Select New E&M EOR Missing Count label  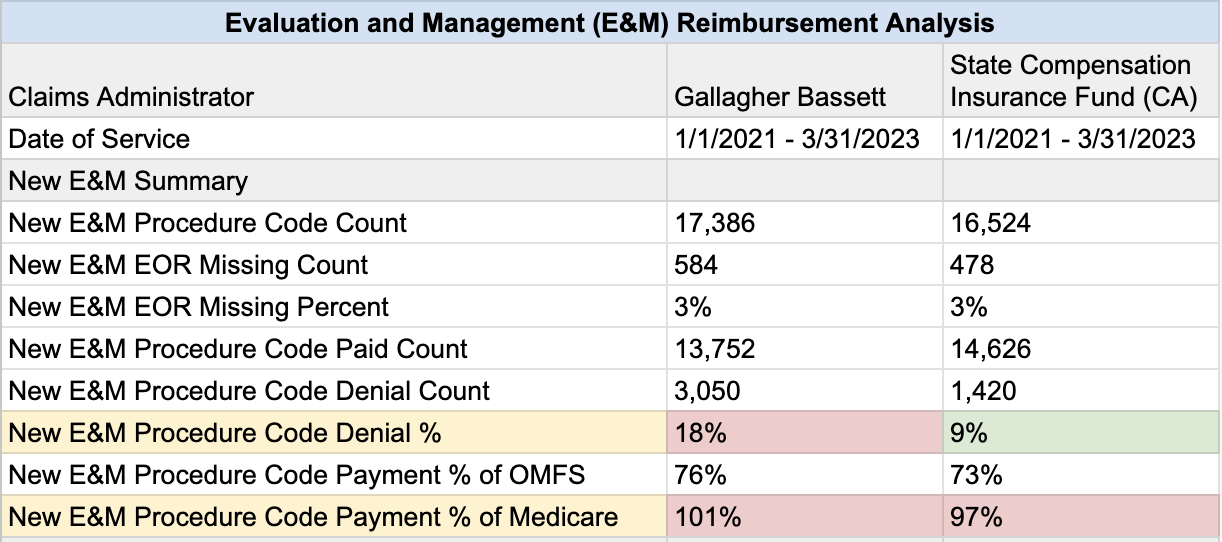tap(334, 264)
